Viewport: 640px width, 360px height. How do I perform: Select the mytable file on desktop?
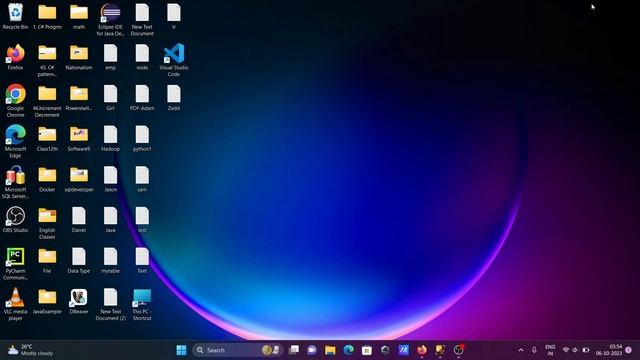(x=110, y=260)
